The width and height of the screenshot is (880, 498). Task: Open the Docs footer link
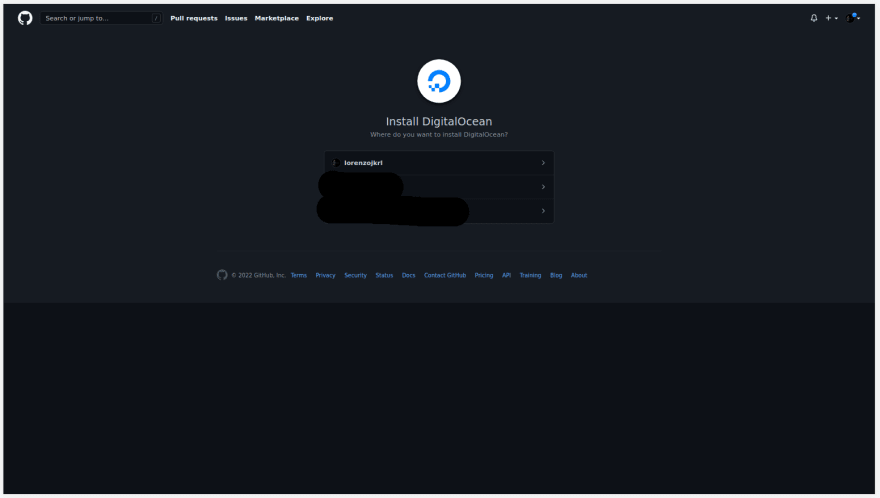point(409,276)
